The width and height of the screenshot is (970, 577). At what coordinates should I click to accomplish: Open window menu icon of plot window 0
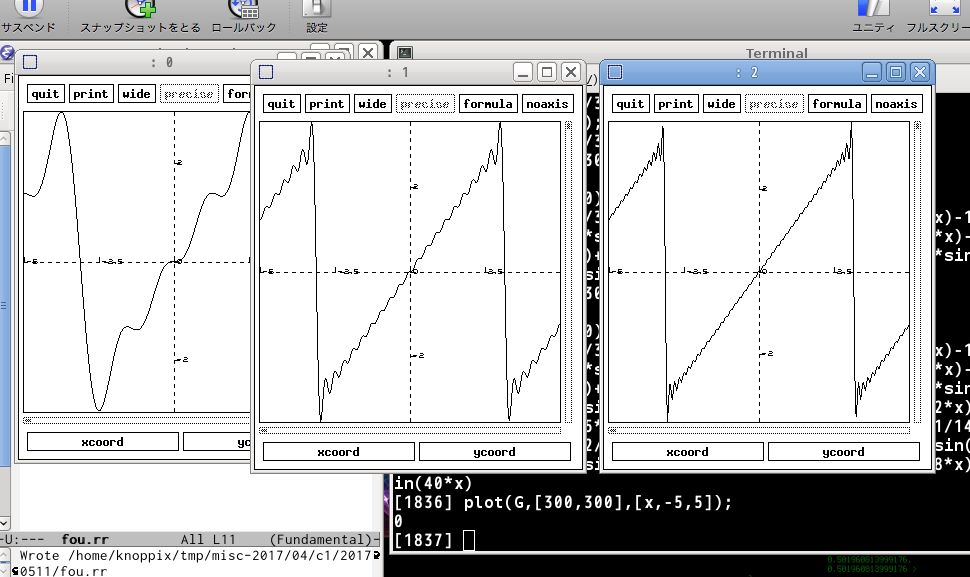(30, 62)
